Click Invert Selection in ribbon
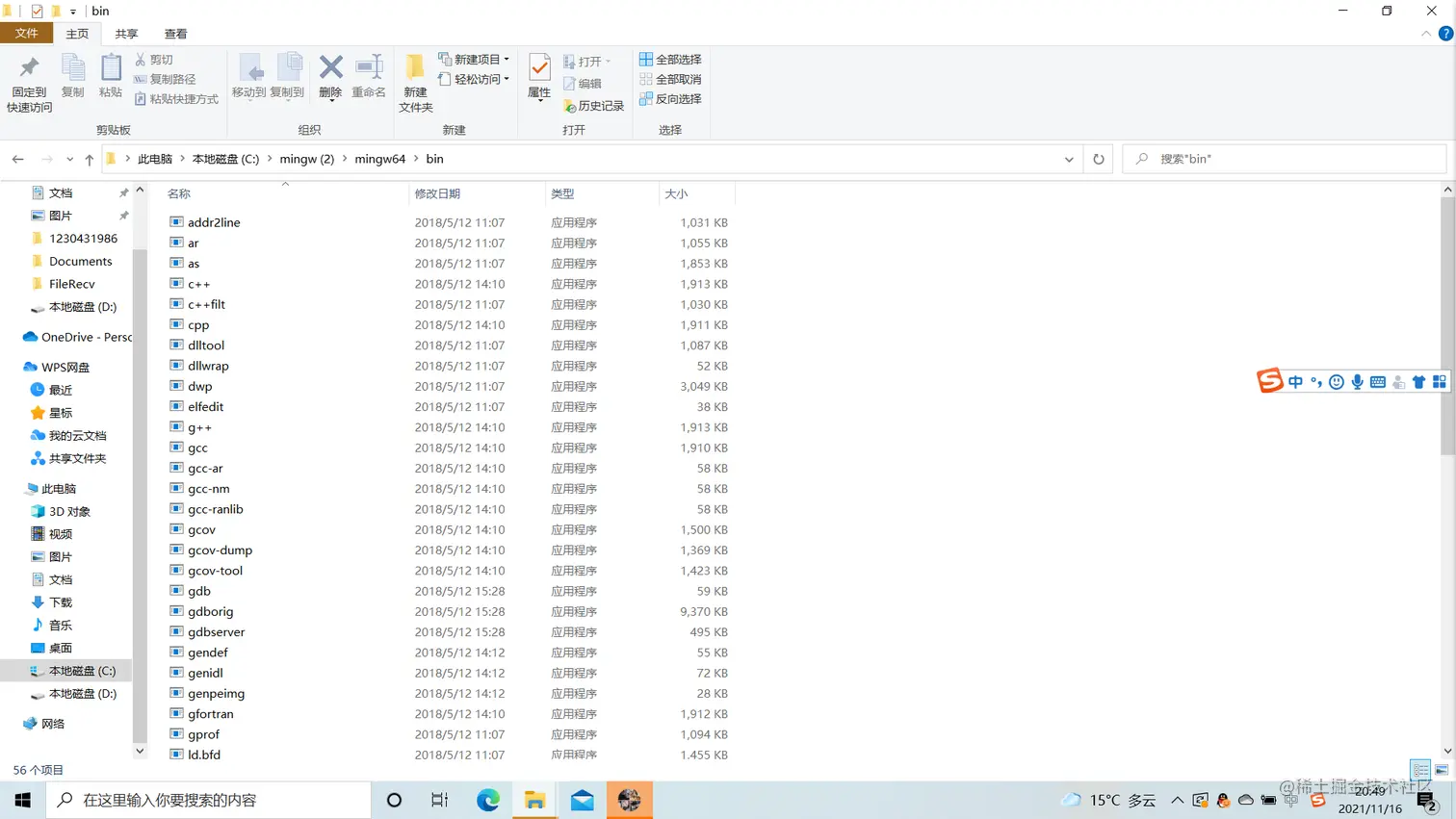This screenshot has height=819, width=1456. click(x=670, y=99)
